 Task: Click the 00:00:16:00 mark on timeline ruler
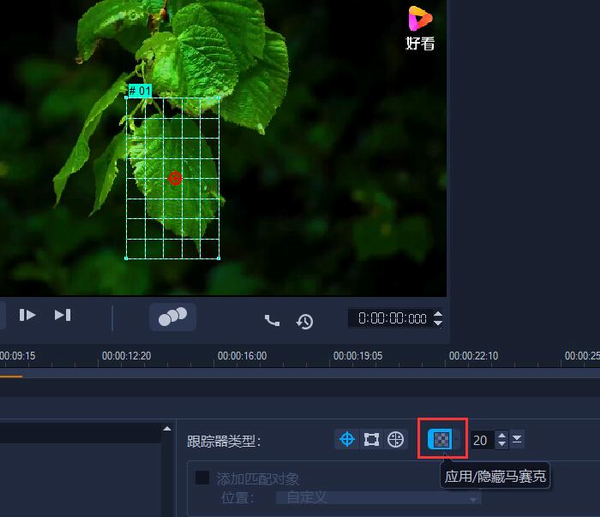tap(242, 355)
